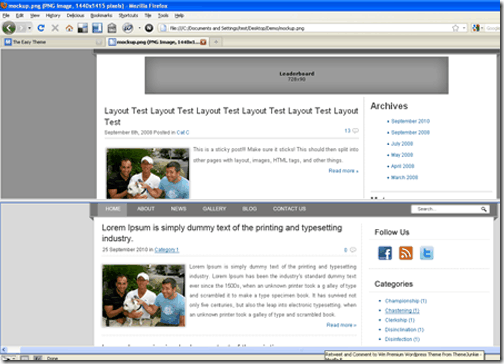Expand the back/forward history dropdown arrow

30,28
